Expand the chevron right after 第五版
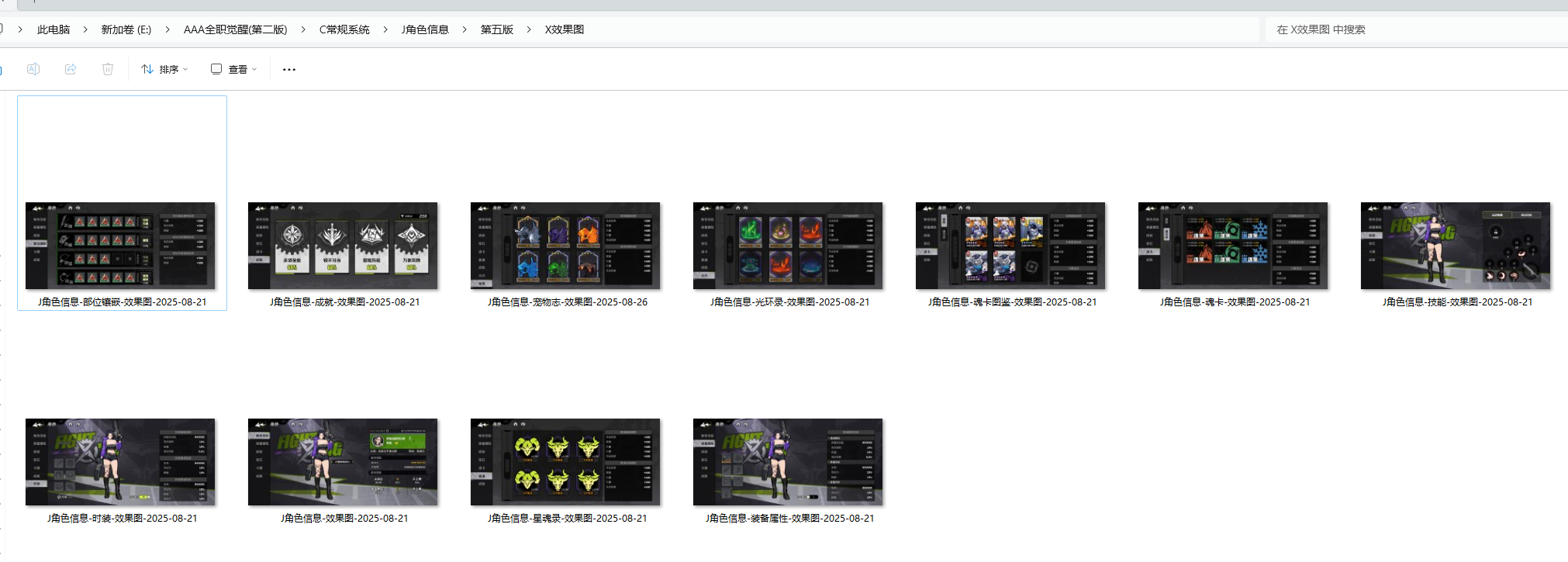1568x562 pixels. pos(529,29)
